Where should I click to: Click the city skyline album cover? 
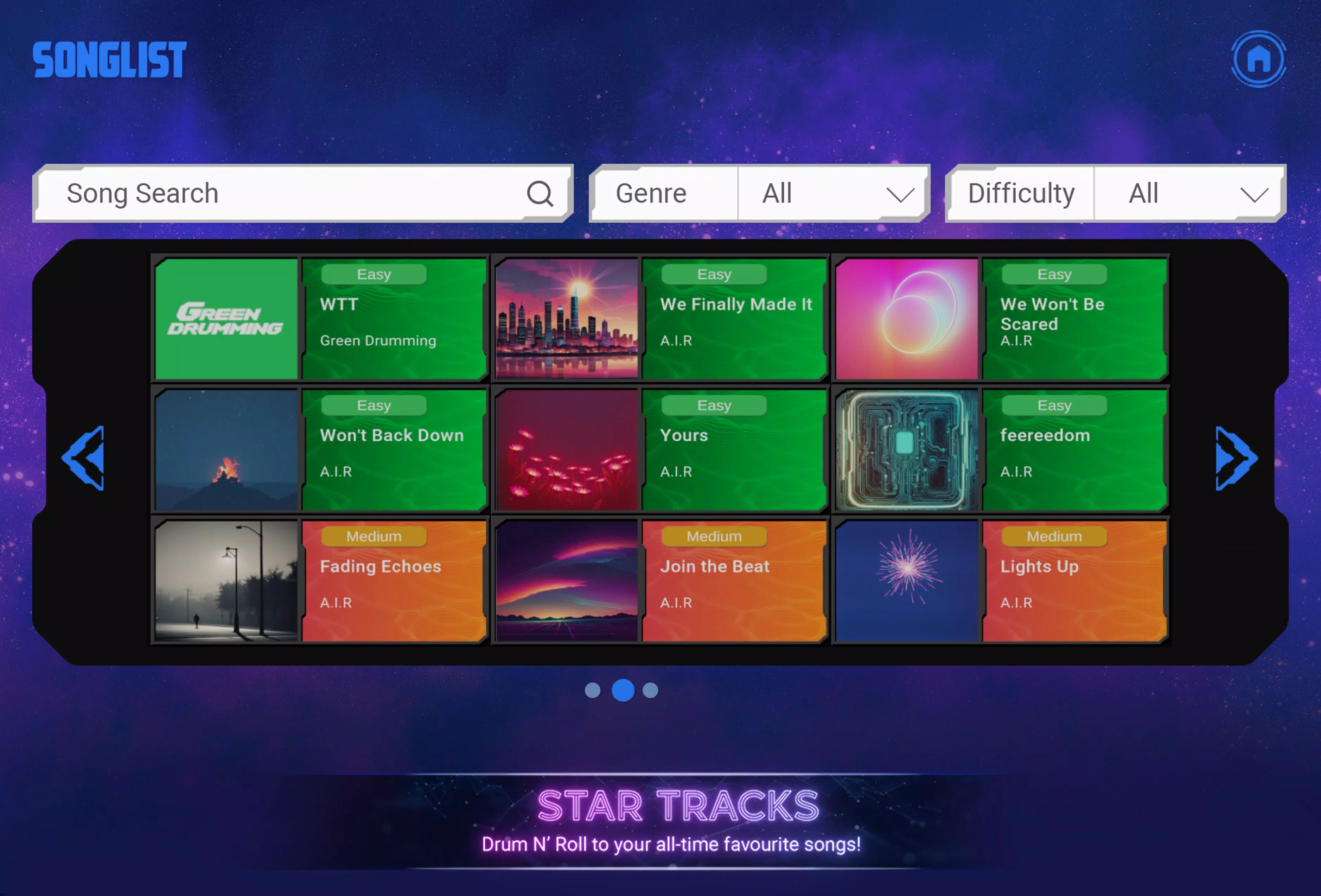pos(566,319)
